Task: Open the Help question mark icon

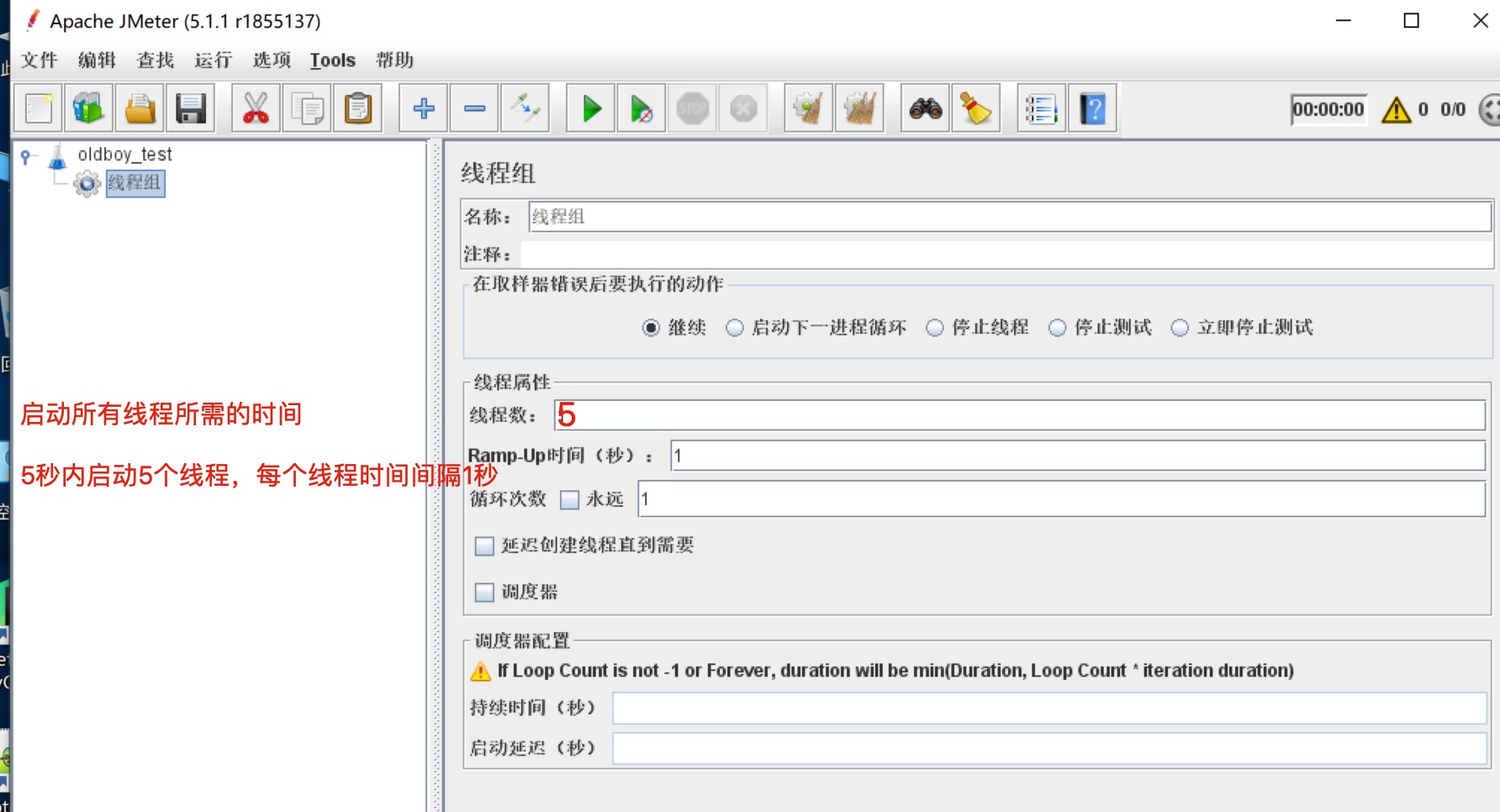Action: tap(1092, 108)
